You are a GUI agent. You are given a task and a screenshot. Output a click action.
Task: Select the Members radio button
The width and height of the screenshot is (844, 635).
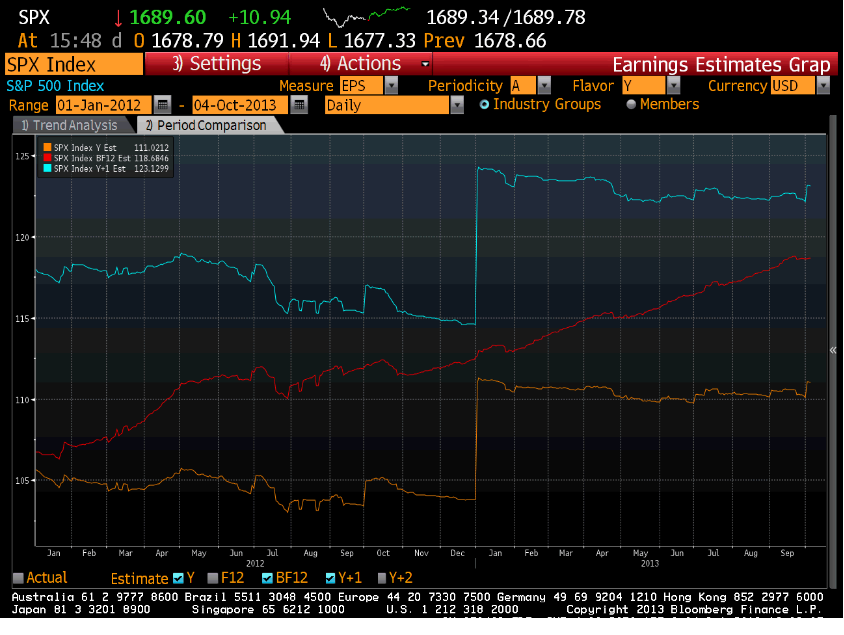[631, 104]
